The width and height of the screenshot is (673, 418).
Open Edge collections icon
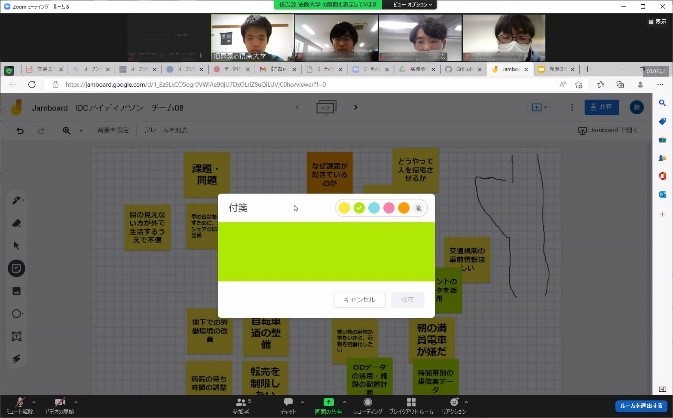(620, 85)
